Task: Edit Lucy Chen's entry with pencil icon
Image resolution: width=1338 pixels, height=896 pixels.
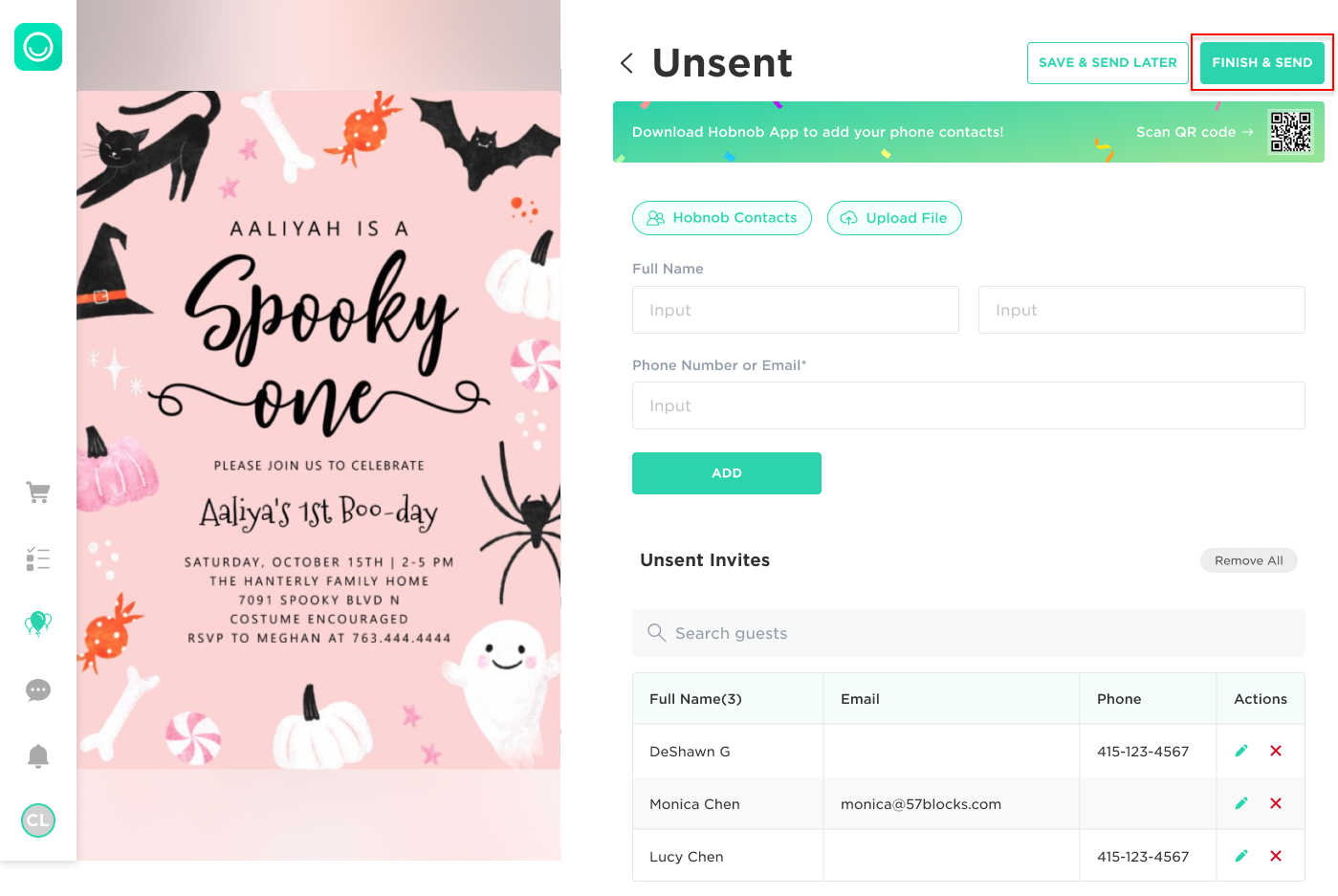Action: point(1241,856)
